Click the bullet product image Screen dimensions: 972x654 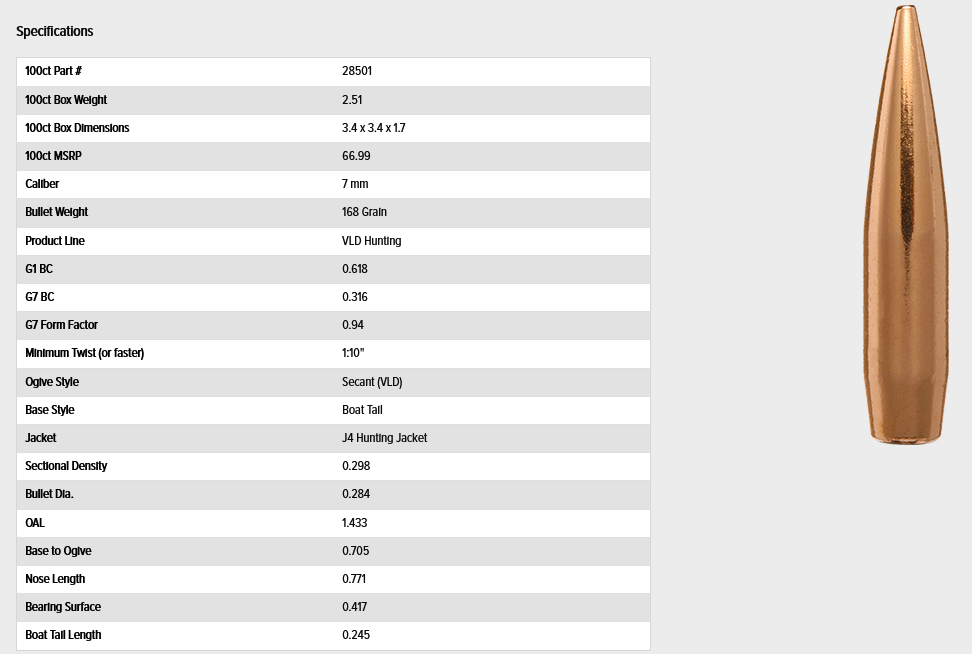[905, 225]
